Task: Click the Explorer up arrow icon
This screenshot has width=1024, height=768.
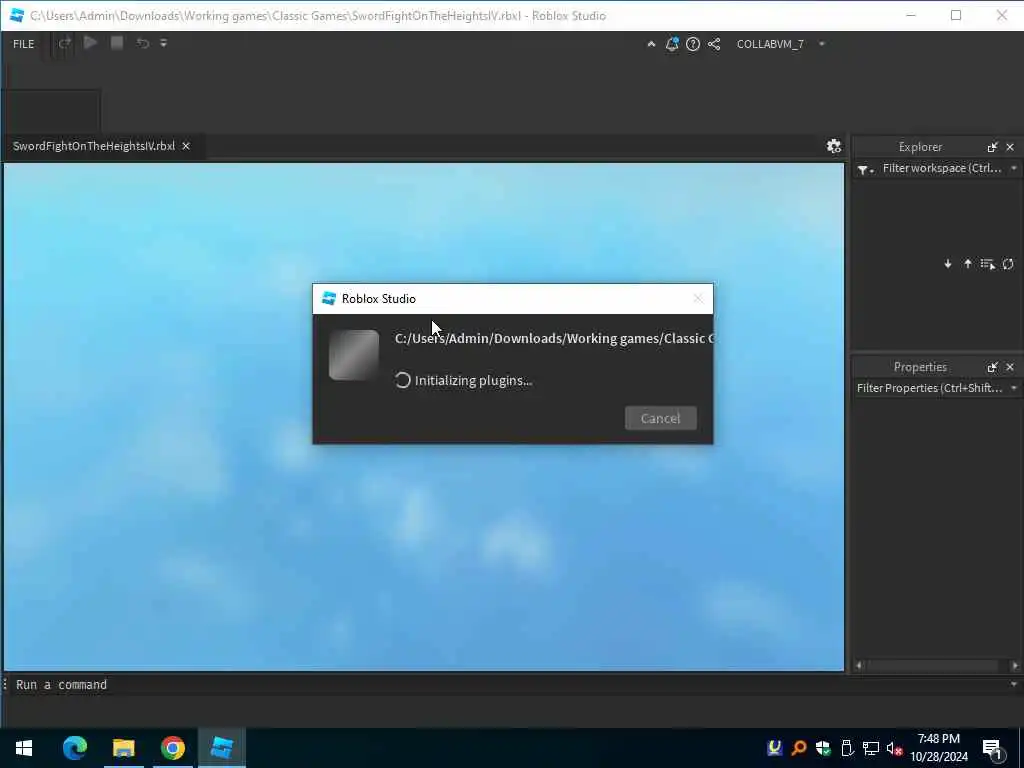Action: tap(967, 264)
